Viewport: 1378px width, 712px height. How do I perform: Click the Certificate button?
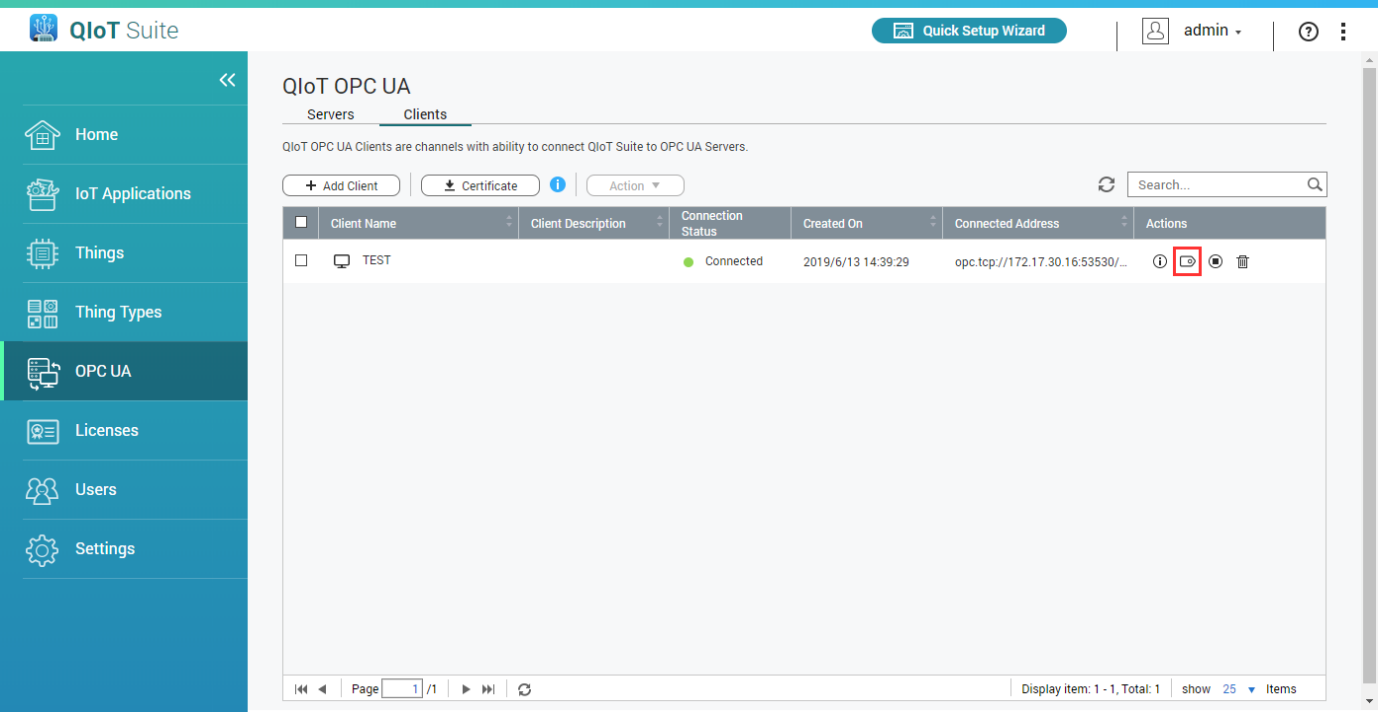(x=480, y=186)
